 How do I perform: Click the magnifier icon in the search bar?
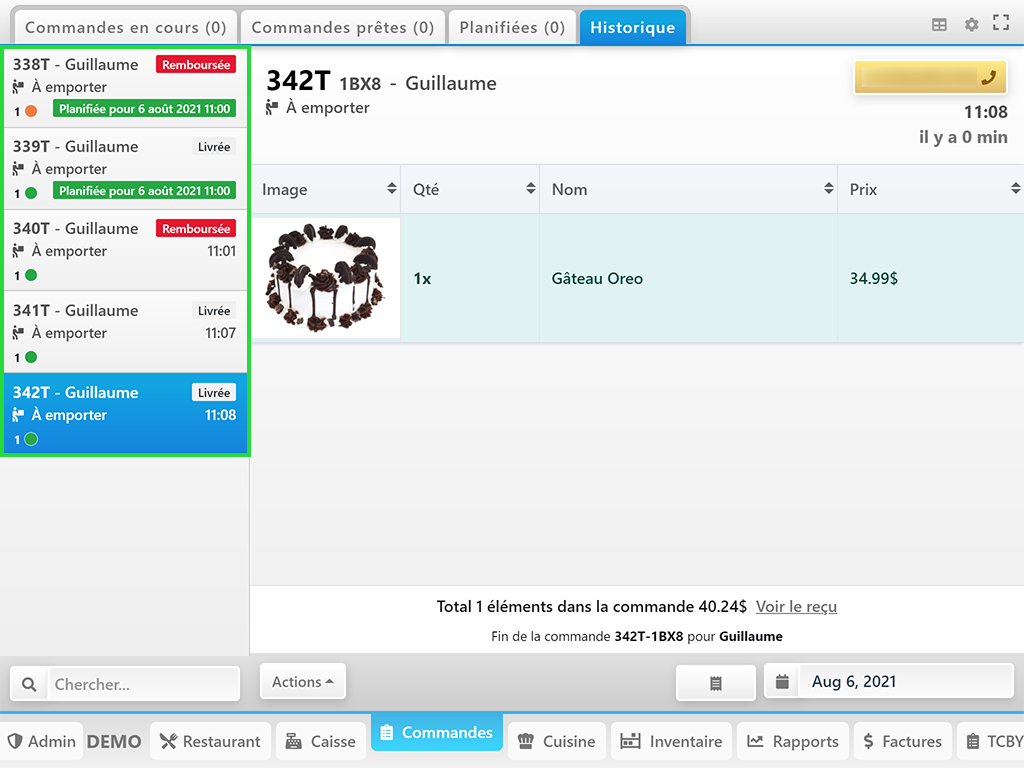[x=28, y=684]
